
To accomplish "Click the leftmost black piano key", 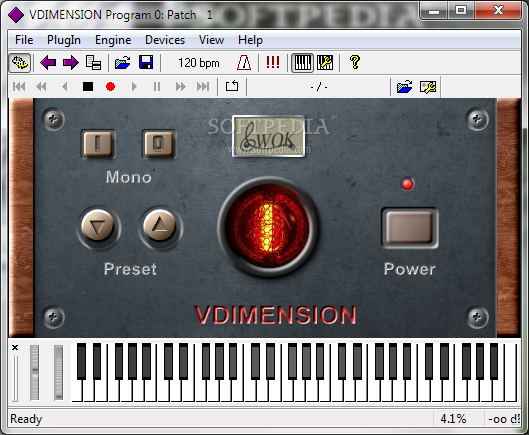I will coord(81,361).
